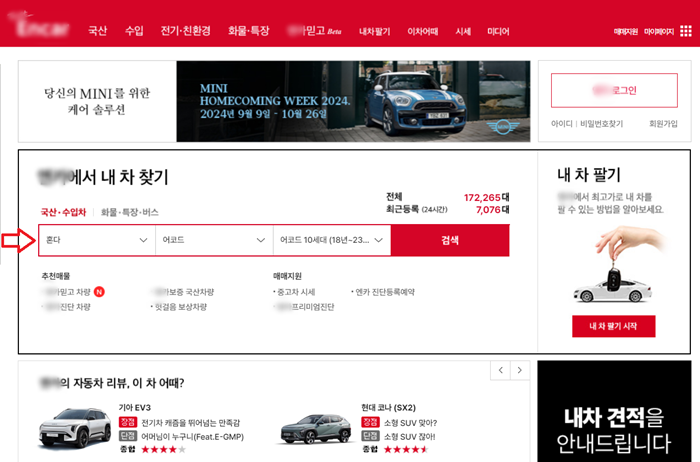Click the red 검색 search button
700x462 pixels.
[450, 240]
